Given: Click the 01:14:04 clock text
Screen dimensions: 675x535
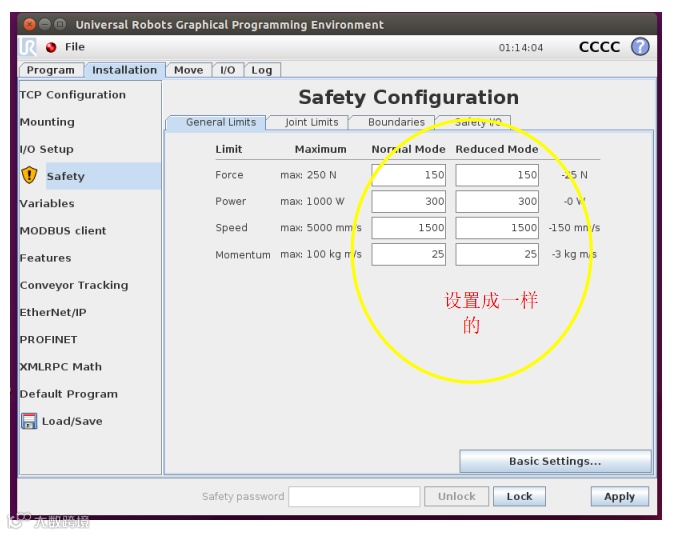Looking at the screenshot, I should pos(520,47).
